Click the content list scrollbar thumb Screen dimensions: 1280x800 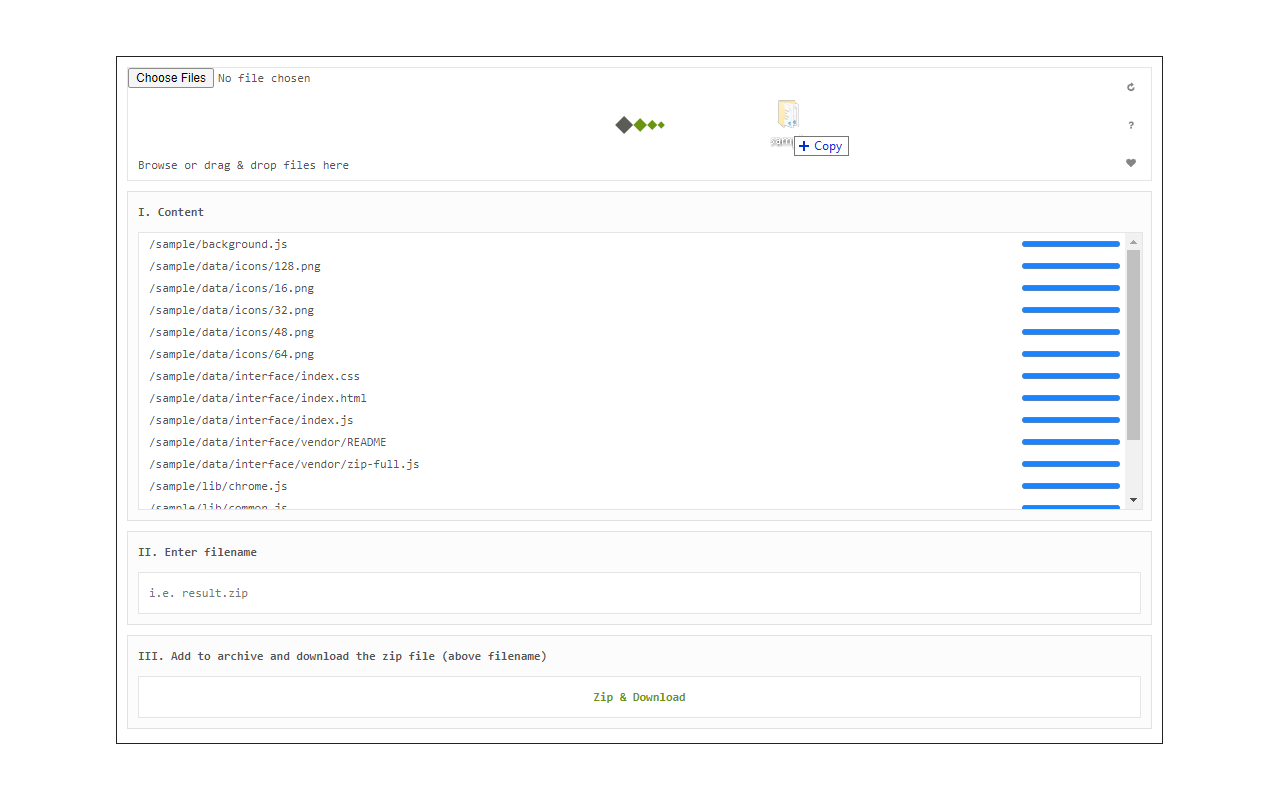1133,345
